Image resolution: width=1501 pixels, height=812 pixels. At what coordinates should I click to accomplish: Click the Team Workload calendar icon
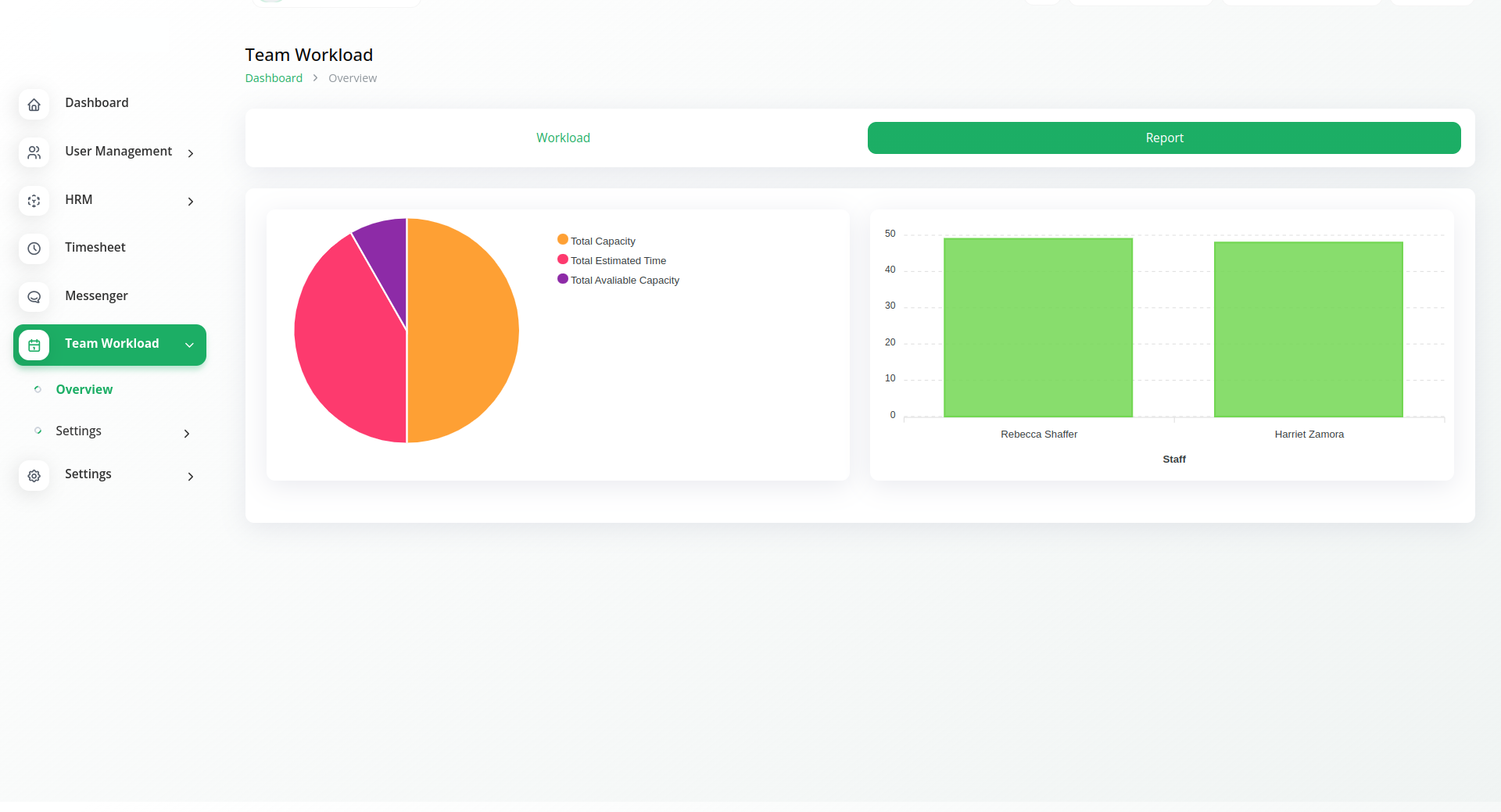click(x=34, y=345)
